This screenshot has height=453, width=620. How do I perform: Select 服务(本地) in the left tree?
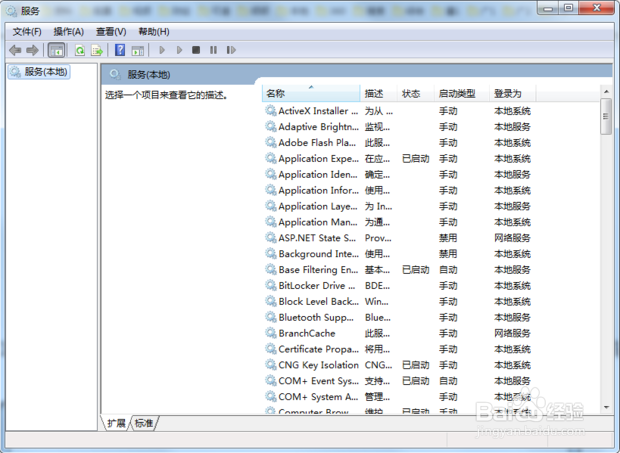coord(39,72)
